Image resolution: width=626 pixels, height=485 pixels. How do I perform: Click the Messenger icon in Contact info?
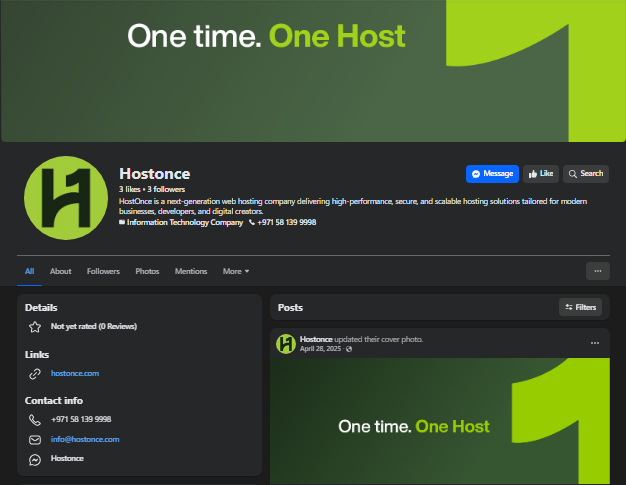(x=35, y=460)
